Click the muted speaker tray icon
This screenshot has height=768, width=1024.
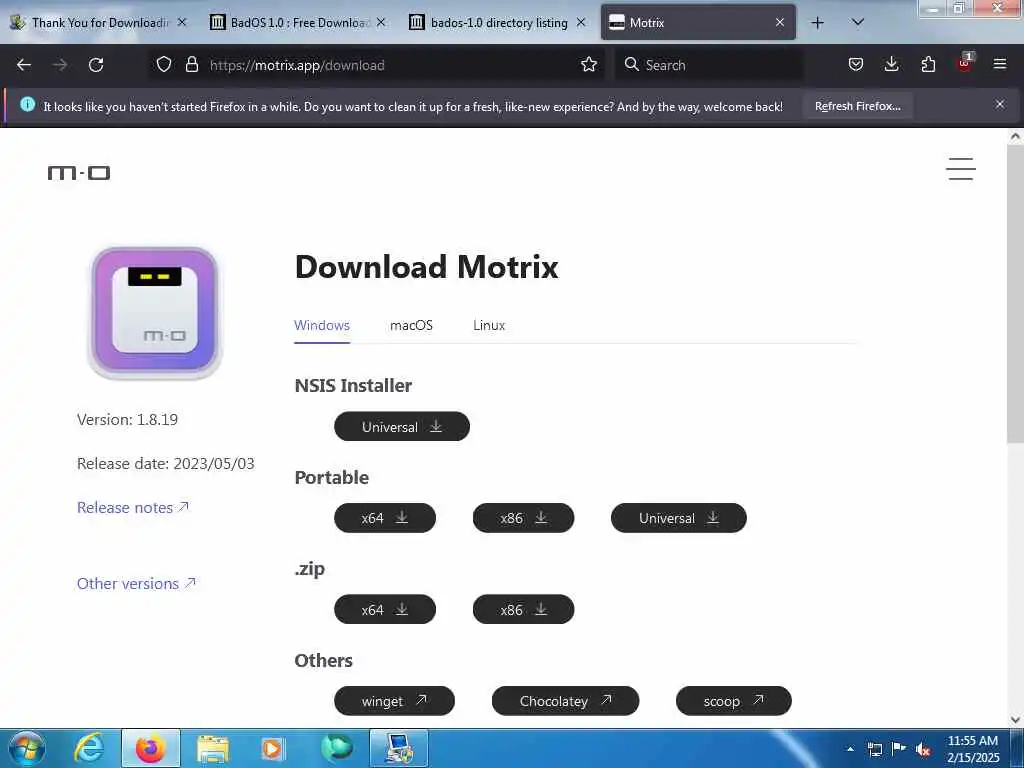[x=923, y=749]
